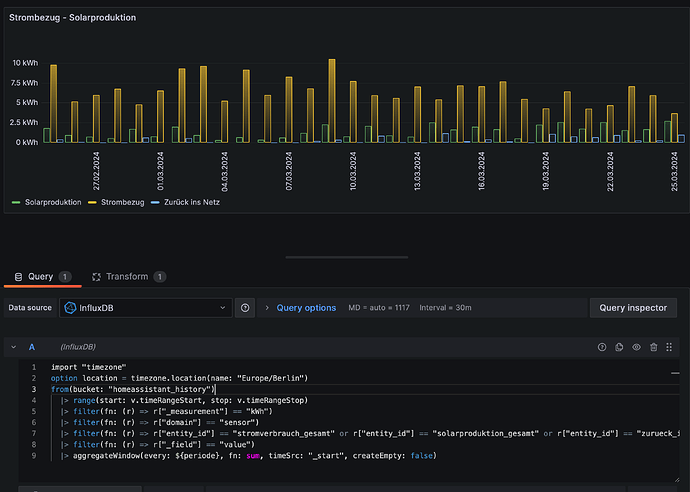This screenshot has width=690, height=492.
Task: Open the InfluxDB data source dropdown
Action: pyautogui.click(x=146, y=308)
